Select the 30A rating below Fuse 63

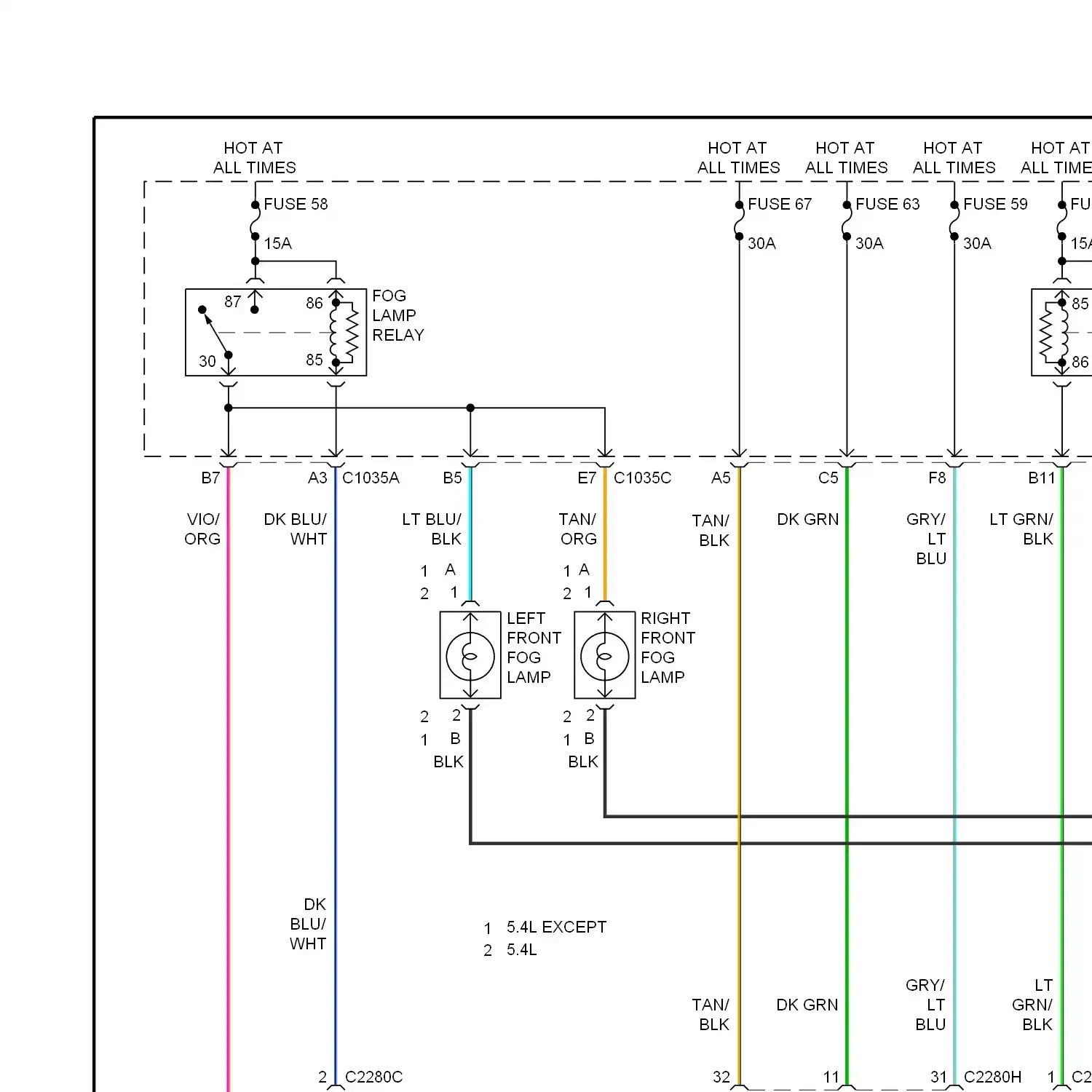[869, 243]
